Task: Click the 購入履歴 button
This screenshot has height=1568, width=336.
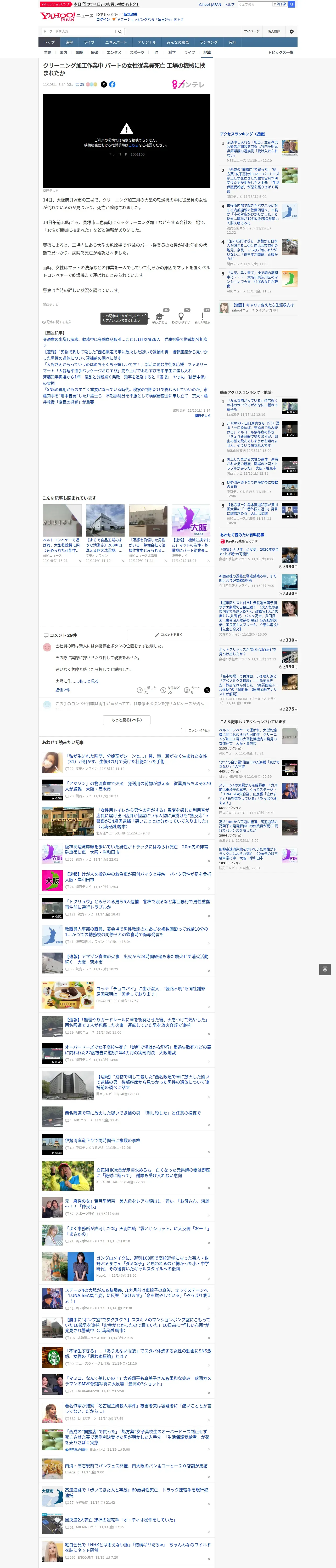Action: (x=274, y=31)
